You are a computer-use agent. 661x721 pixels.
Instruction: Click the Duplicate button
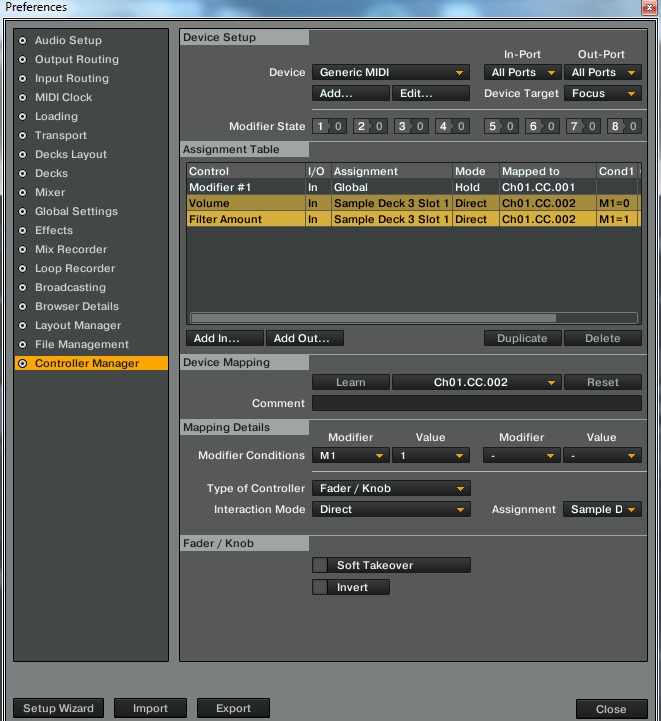tap(523, 338)
